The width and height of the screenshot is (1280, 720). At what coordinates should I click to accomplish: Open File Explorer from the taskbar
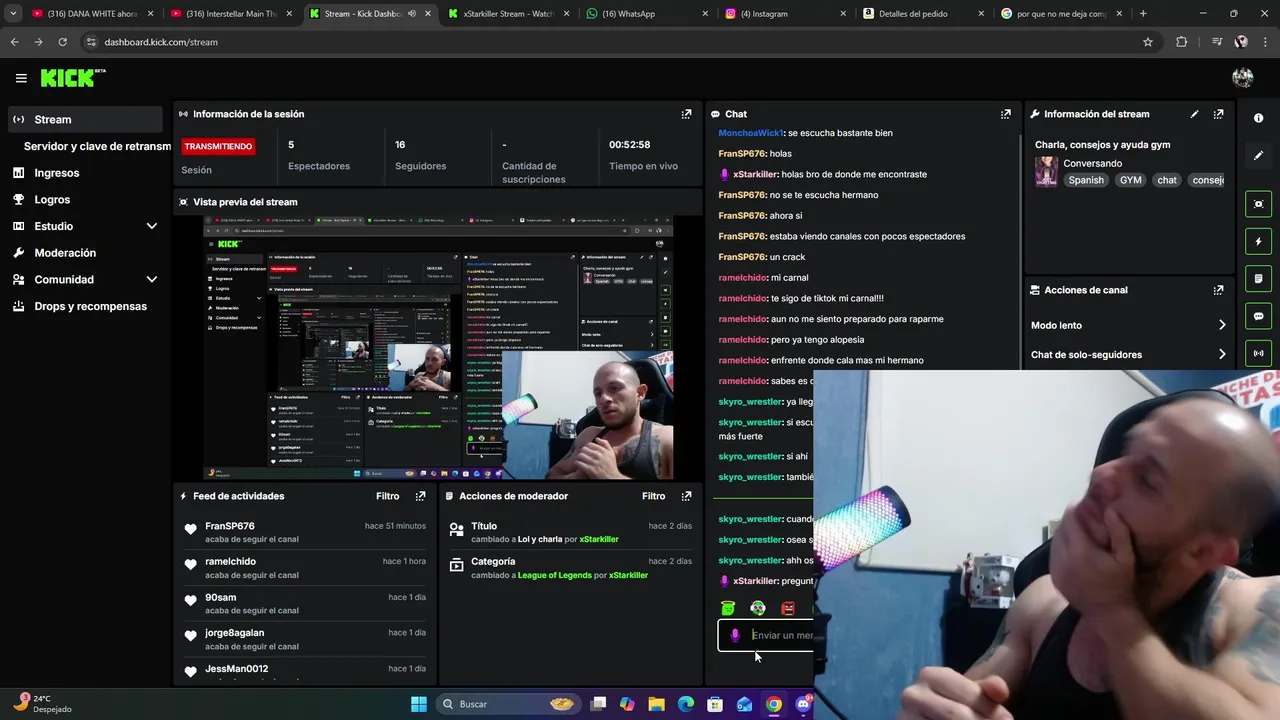coord(656,704)
